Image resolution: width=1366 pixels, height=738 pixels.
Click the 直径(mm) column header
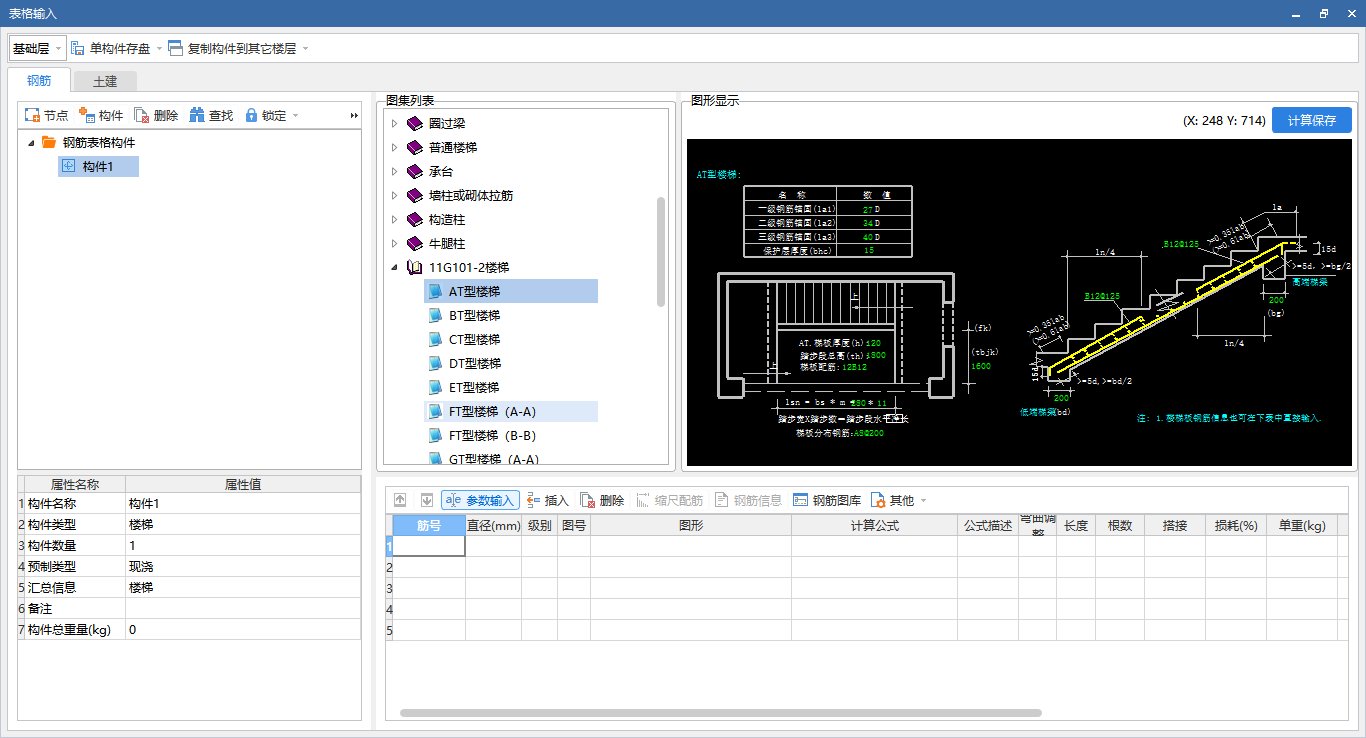pyautogui.click(x=493, y=525)
